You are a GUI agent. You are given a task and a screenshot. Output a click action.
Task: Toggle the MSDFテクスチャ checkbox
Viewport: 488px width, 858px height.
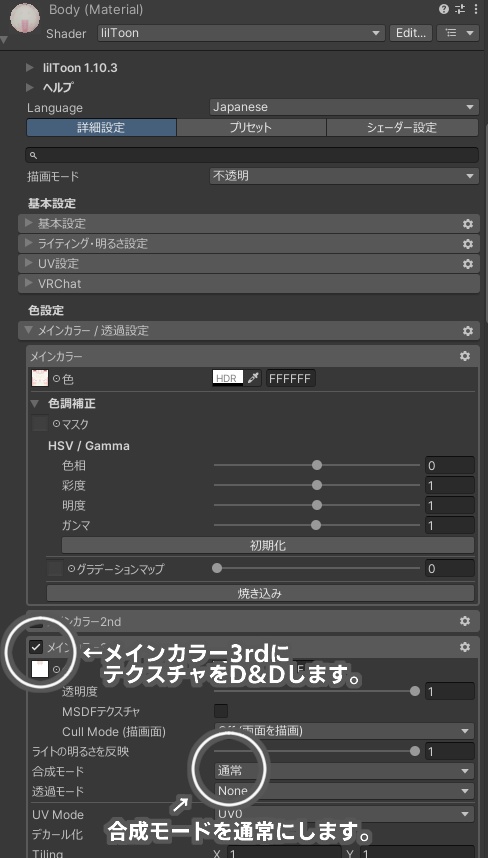[220, 711]
